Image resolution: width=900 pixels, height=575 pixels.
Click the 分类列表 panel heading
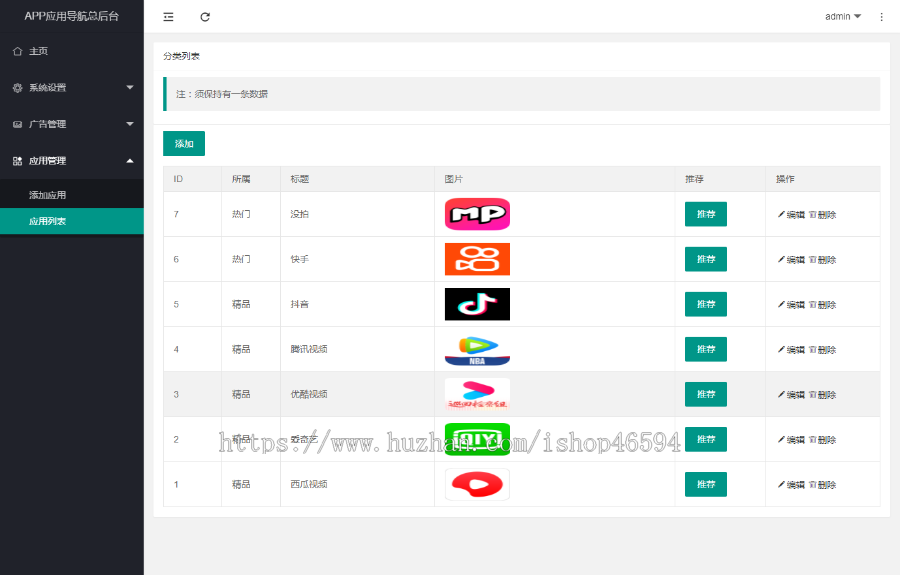tap(181, 56)
